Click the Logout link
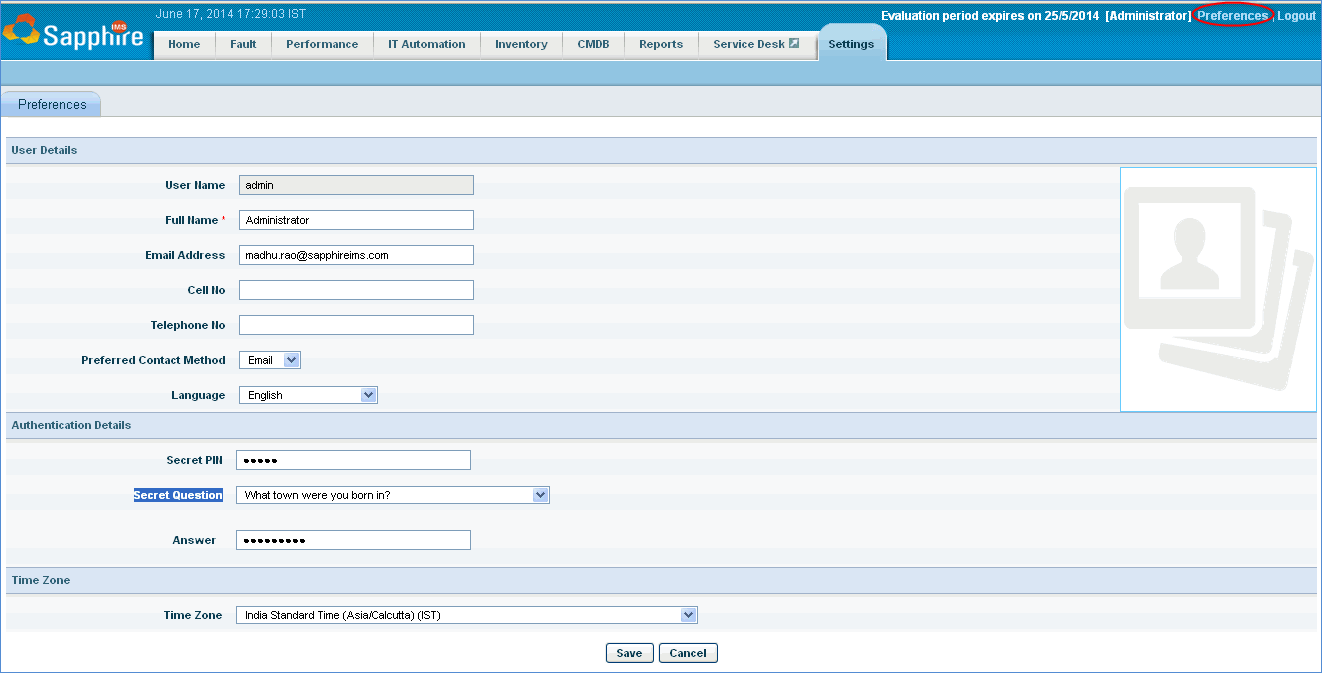This screenshot has width=1322, height=673. click(x=1296, y=16)
